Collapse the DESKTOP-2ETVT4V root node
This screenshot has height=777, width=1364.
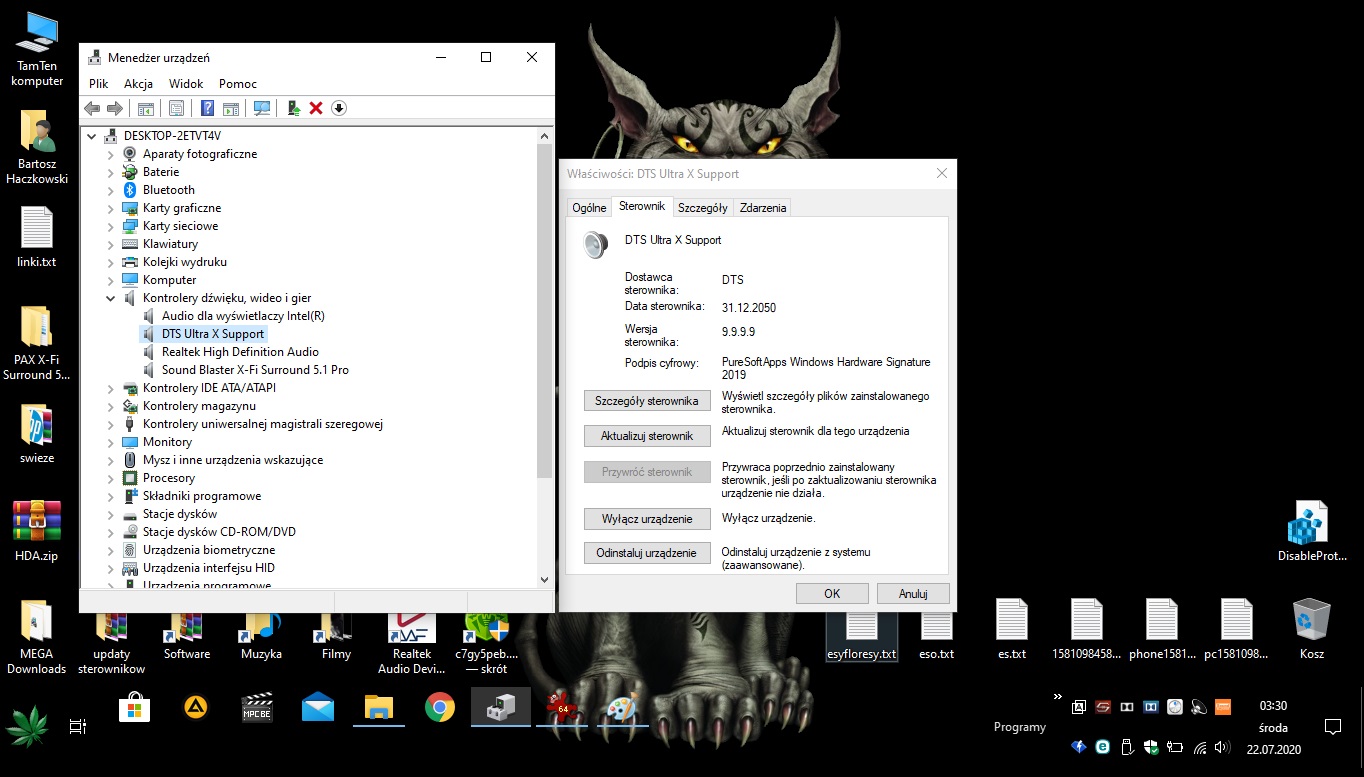pos(92,136)
